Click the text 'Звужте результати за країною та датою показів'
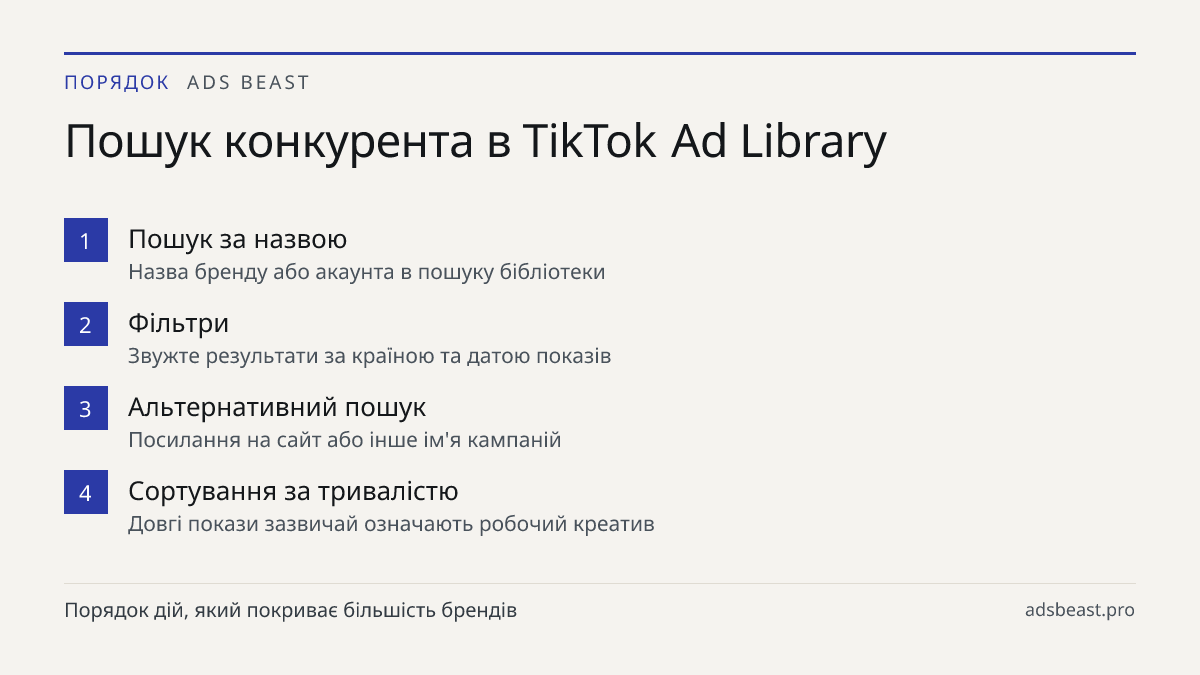The image size is (1200, 675). tap(369, 356)
